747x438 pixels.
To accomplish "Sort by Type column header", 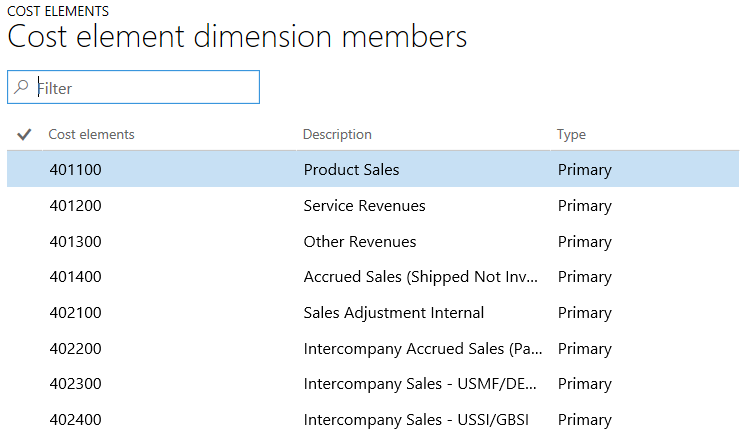I will click(571, 135).
